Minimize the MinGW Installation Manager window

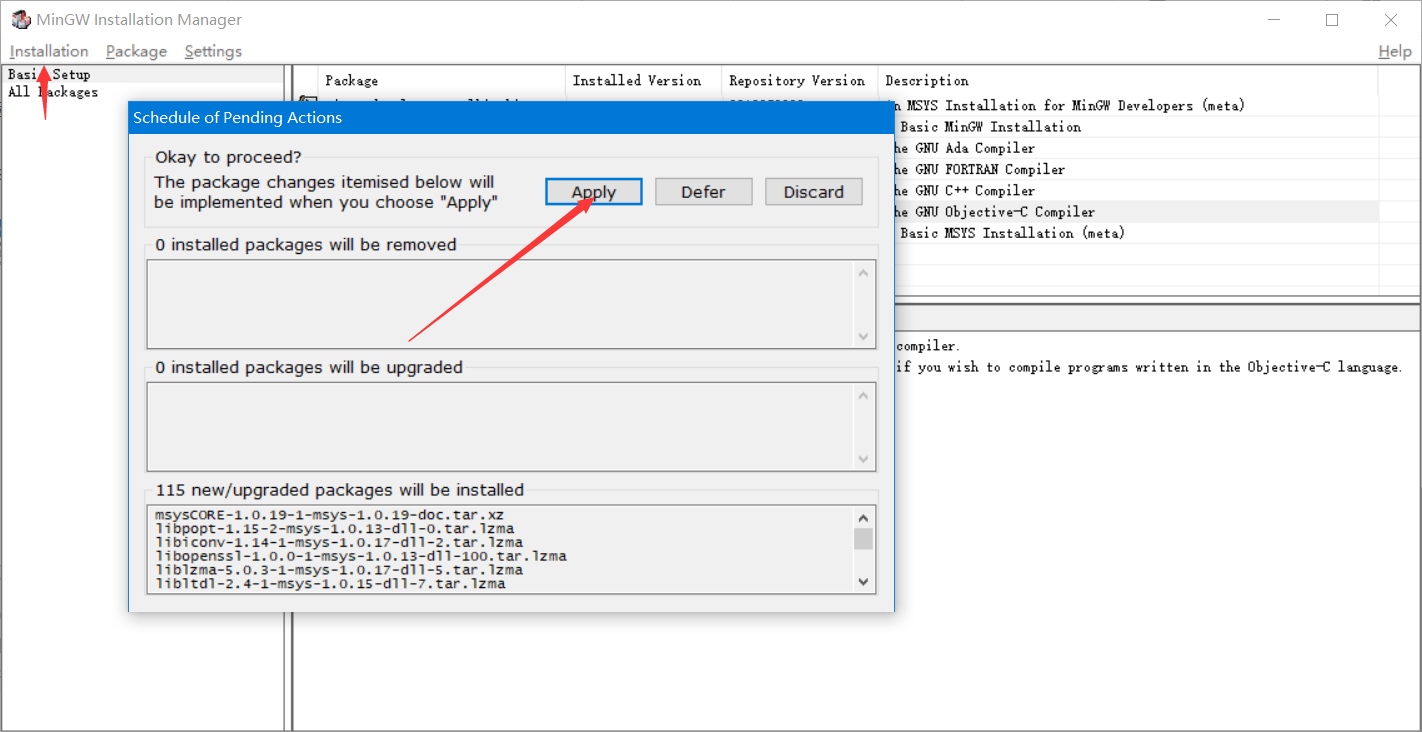click(1274, 20)
